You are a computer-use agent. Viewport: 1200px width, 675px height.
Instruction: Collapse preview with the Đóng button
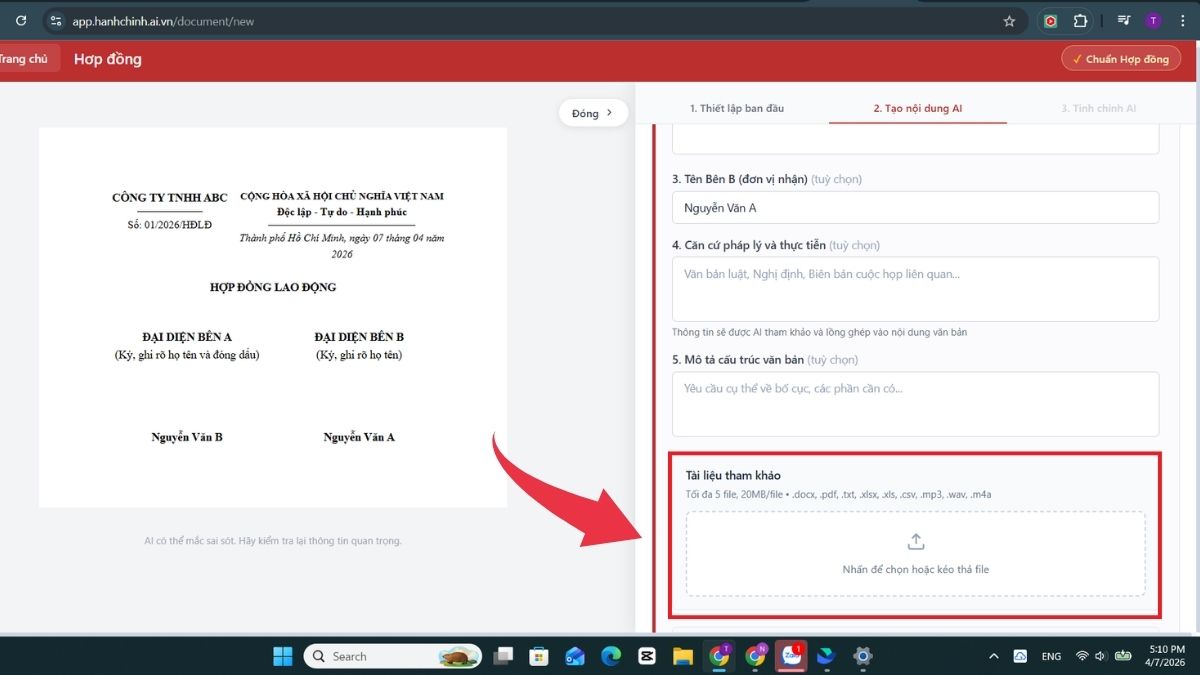(x=593, y=113)
